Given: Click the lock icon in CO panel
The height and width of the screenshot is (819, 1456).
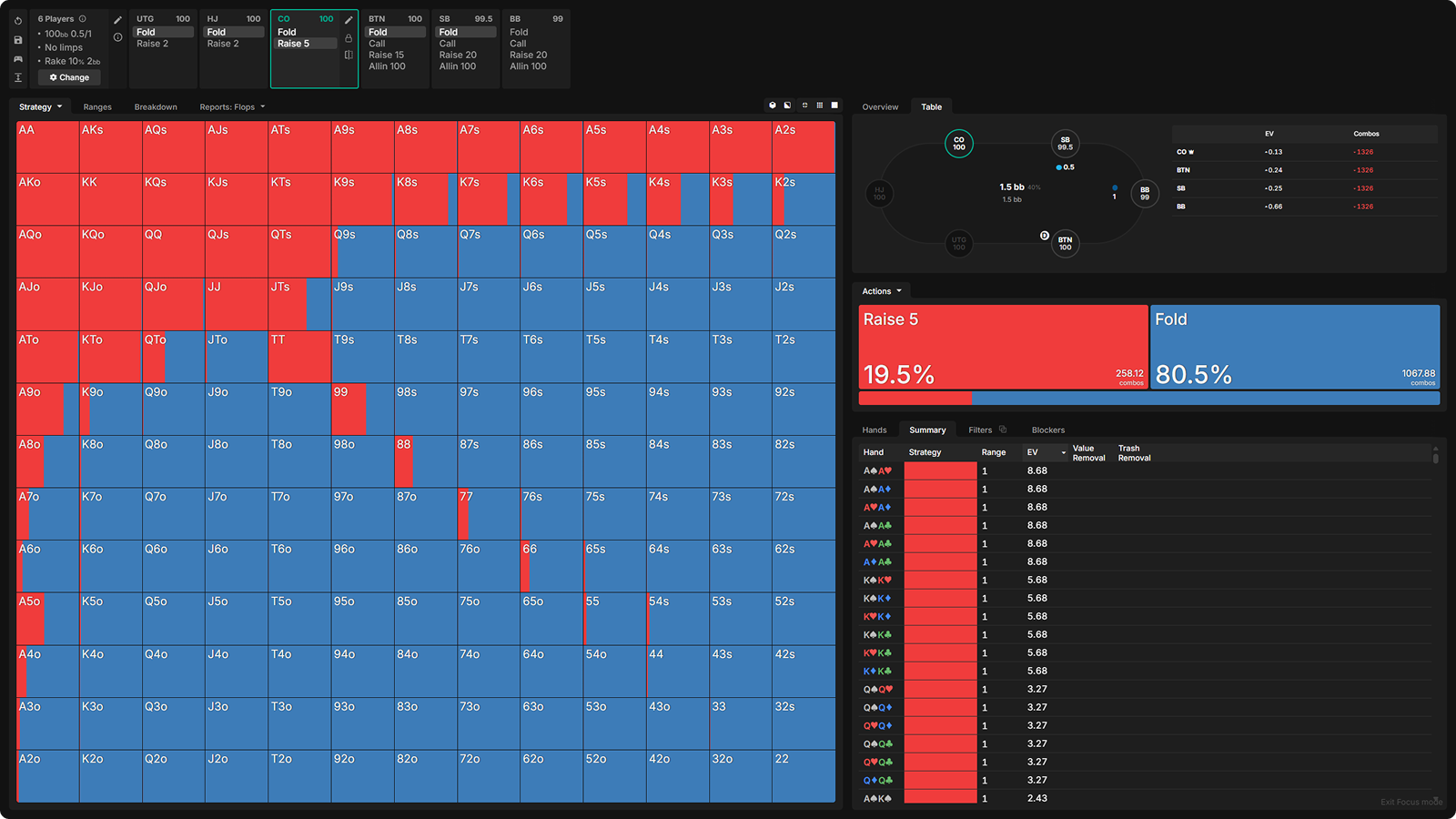Looking at the screenshot, I should pyautogui.click(x=349, y=38).
